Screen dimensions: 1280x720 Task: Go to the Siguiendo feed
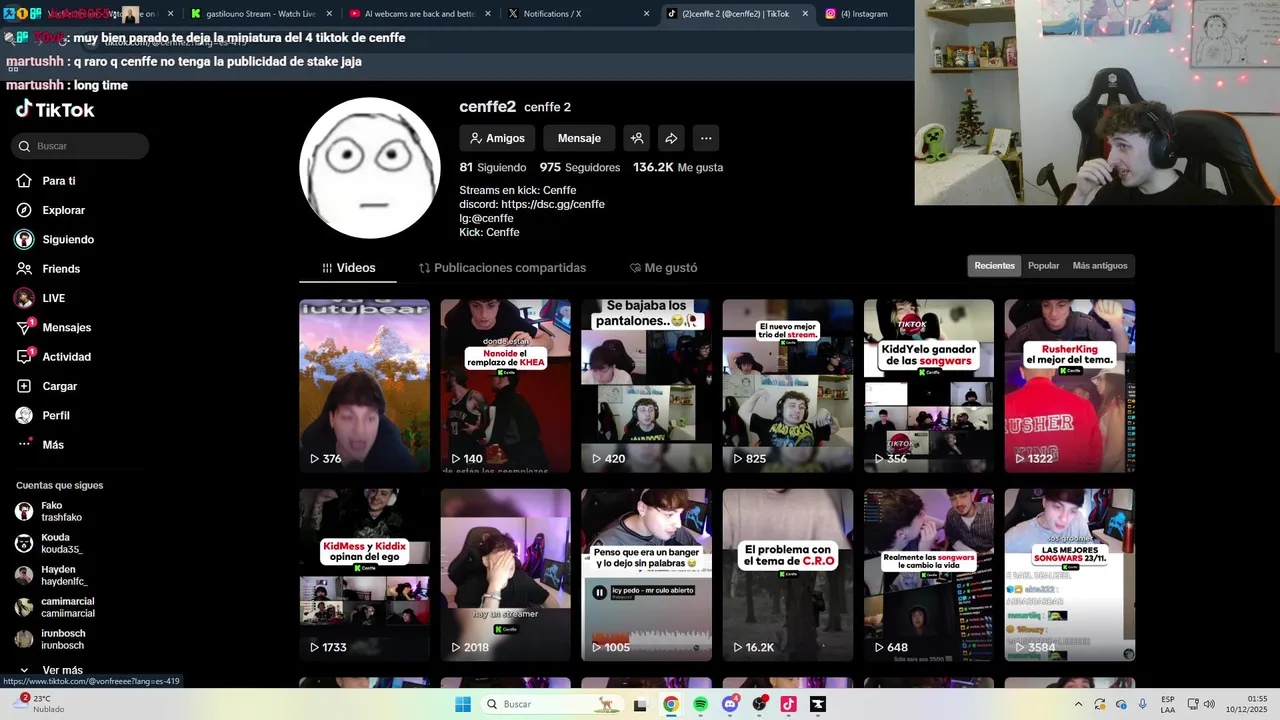pos(68,240)
